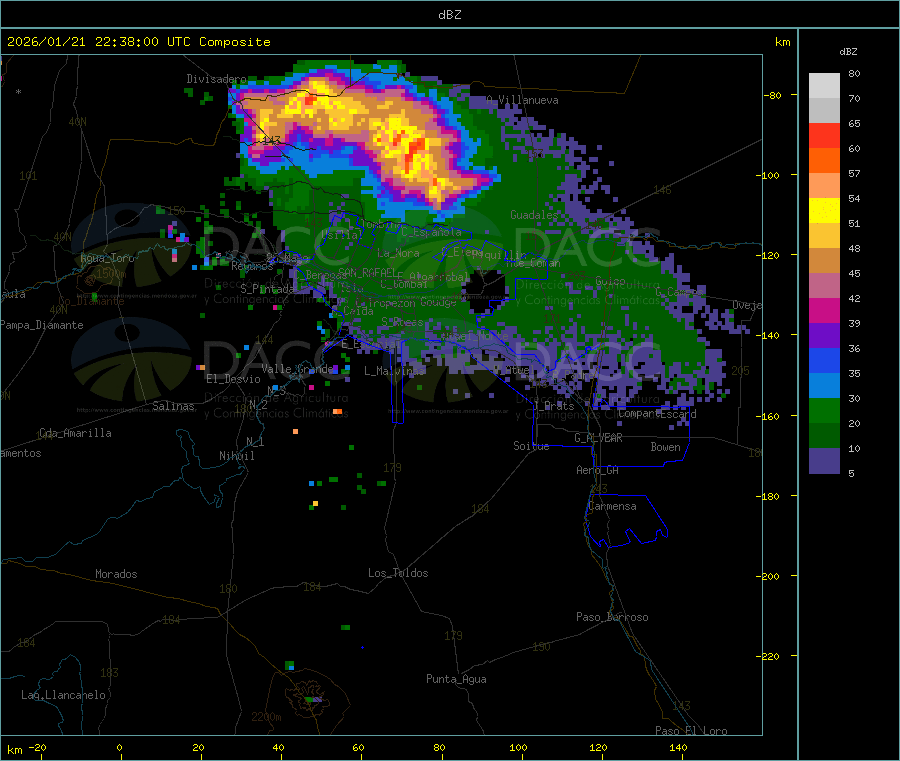This screenshot has width=900, height=761.
Task: Select the 'Agua_Toro' map label
Action: coord(107,258)
